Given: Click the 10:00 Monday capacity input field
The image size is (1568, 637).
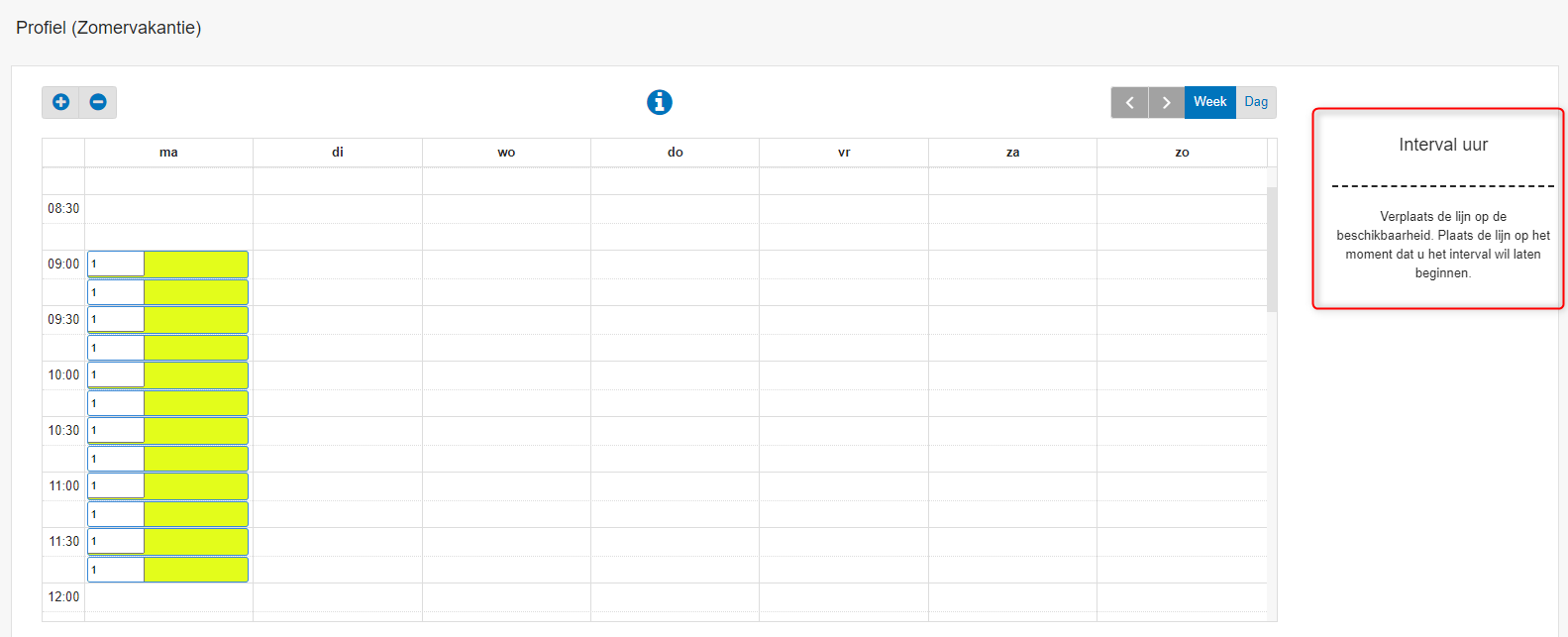Looking at the screenshot, I should 116,375.
